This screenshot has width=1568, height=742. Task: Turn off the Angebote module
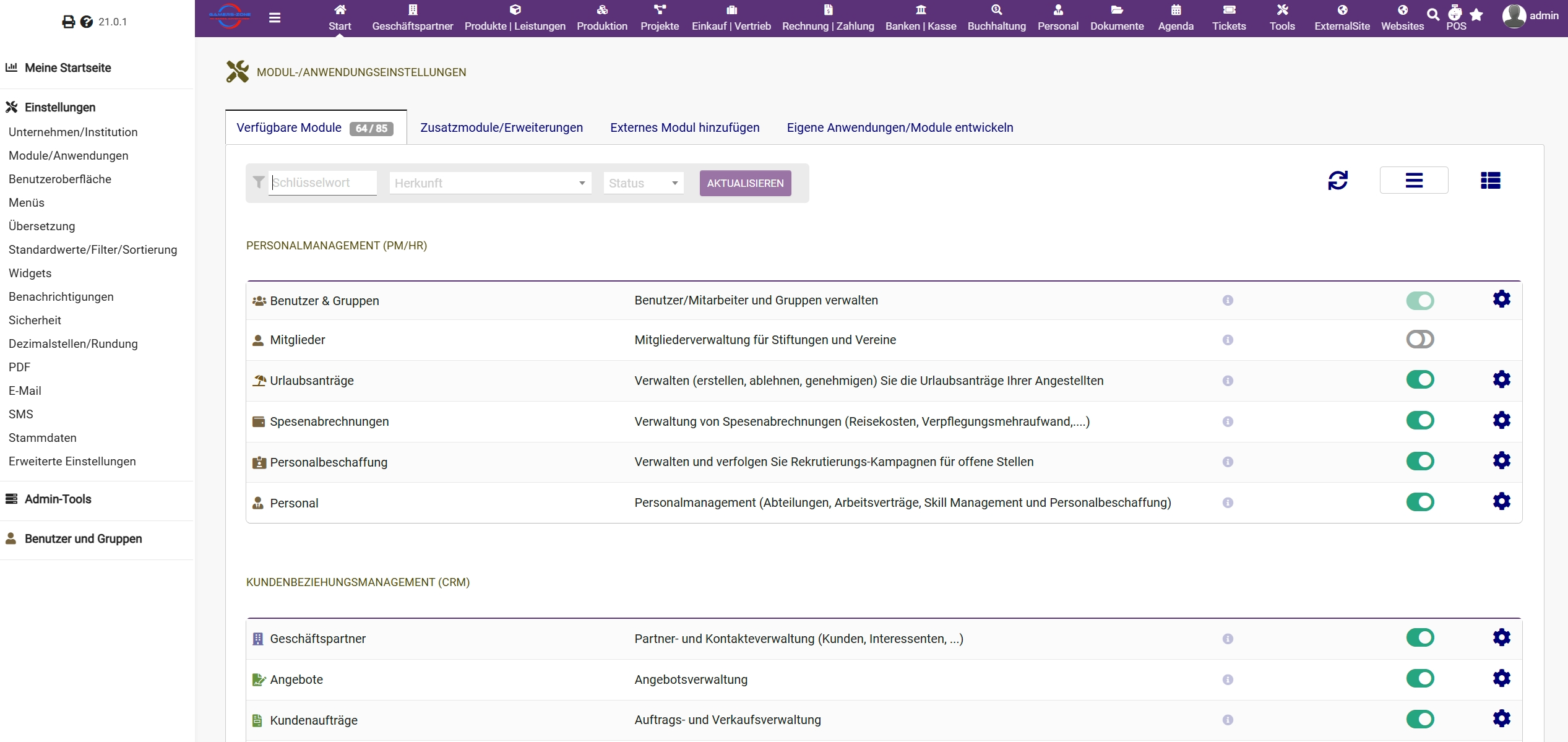click(x=1419, y=679)
